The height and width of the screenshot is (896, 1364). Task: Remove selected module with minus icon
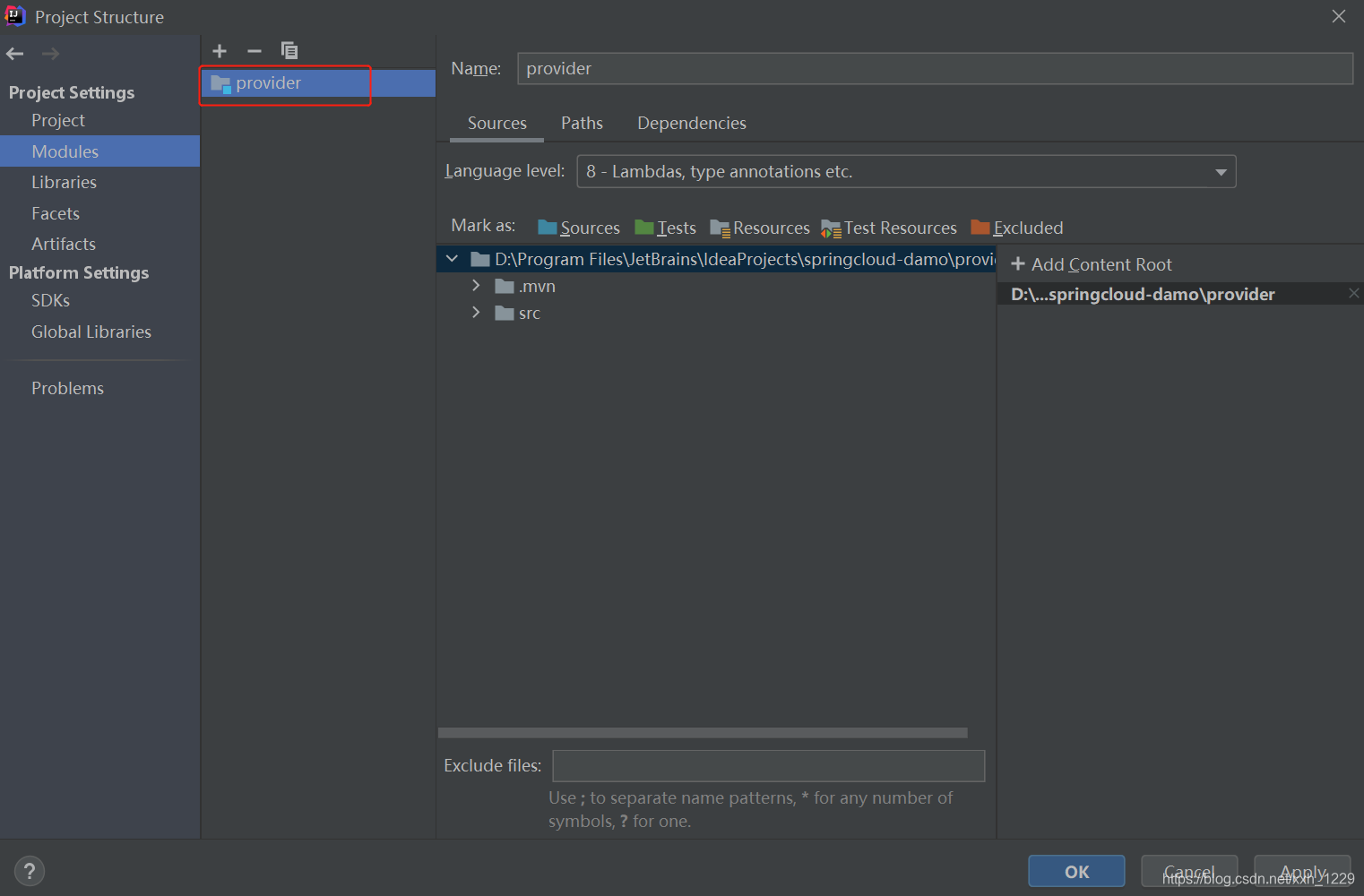[x=255, y=51]
